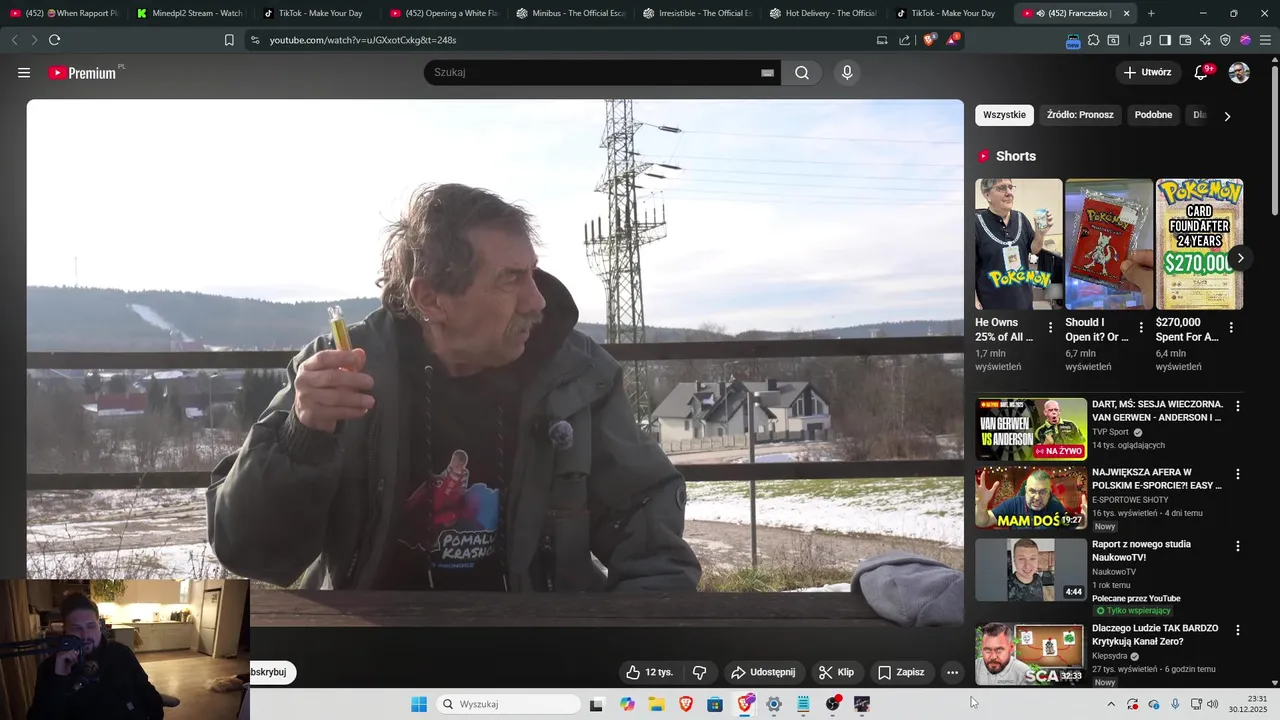Viewport: 1280px width, 720px height.
Task: Open TVP Sport channel name
Action: pyautogui.click(x=1110, y=432)
